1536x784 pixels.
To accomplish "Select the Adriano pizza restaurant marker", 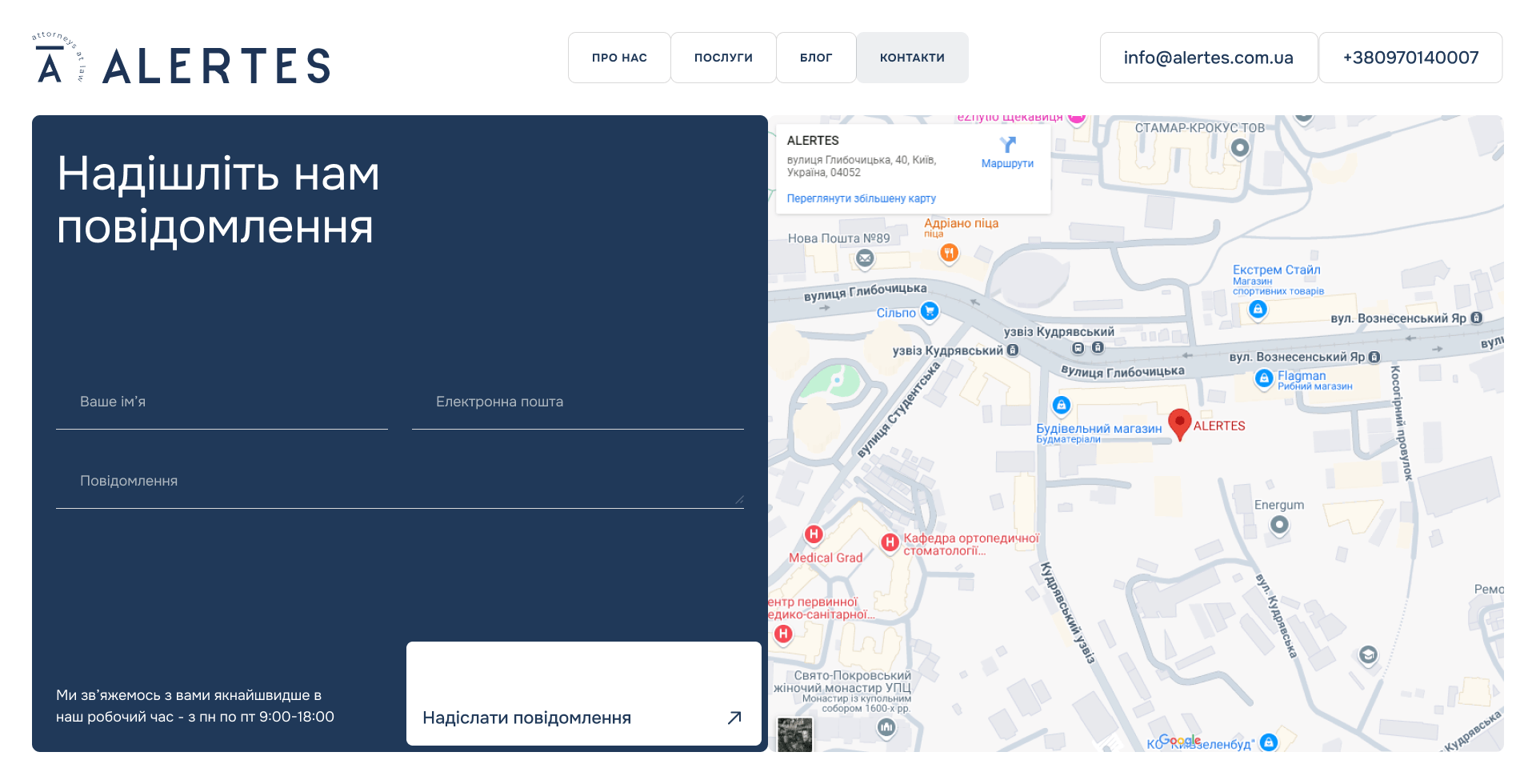I will tap(949, 253).
